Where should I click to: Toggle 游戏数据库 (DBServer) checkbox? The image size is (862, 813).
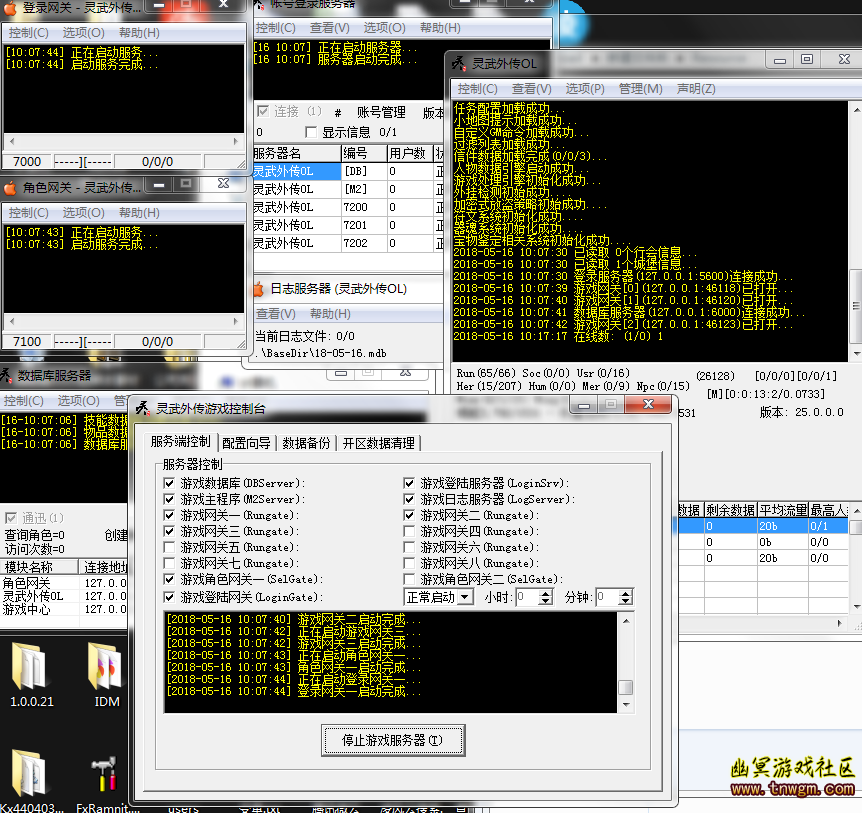pos(169,483)
